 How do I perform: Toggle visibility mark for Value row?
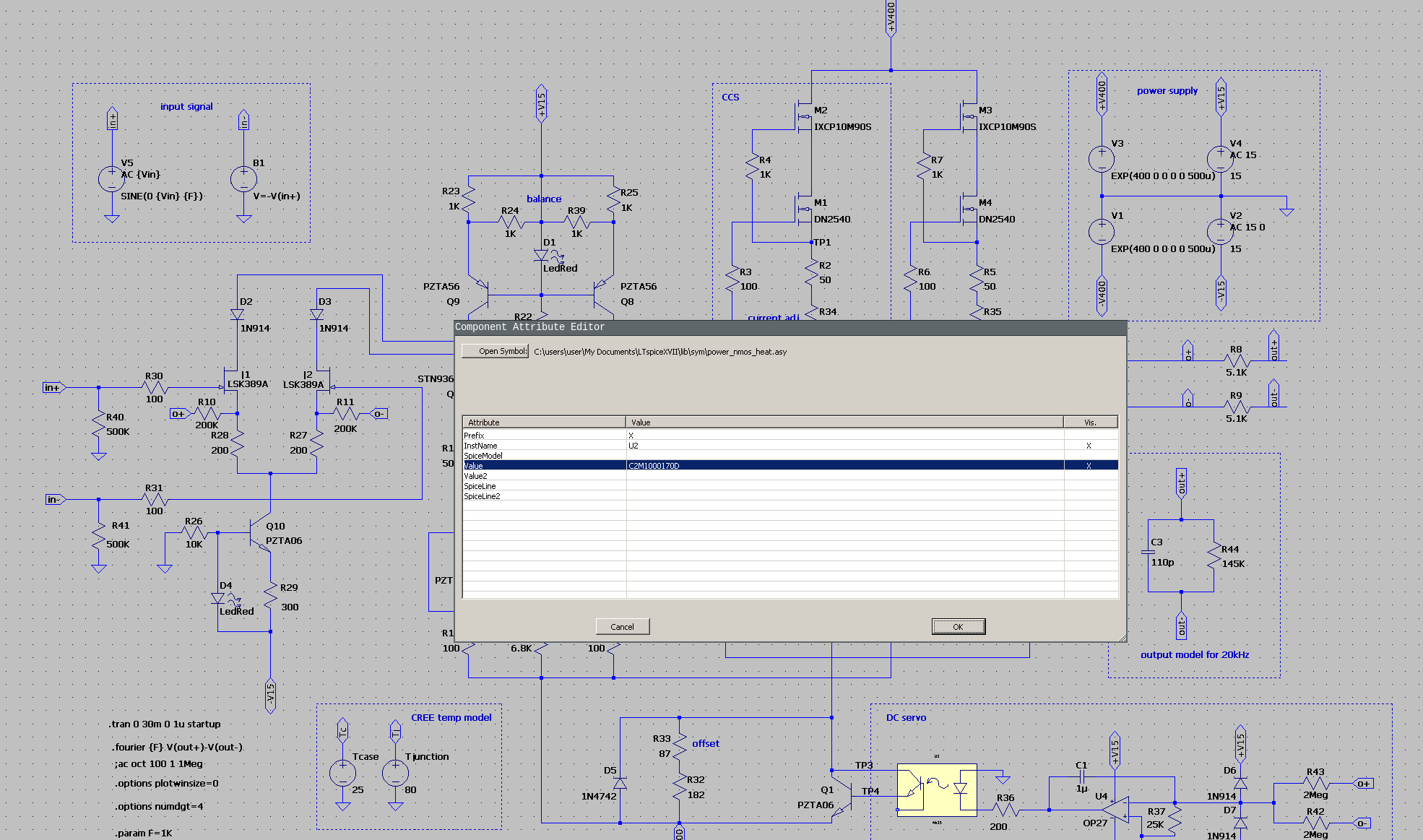click(x=1089, y=466)
